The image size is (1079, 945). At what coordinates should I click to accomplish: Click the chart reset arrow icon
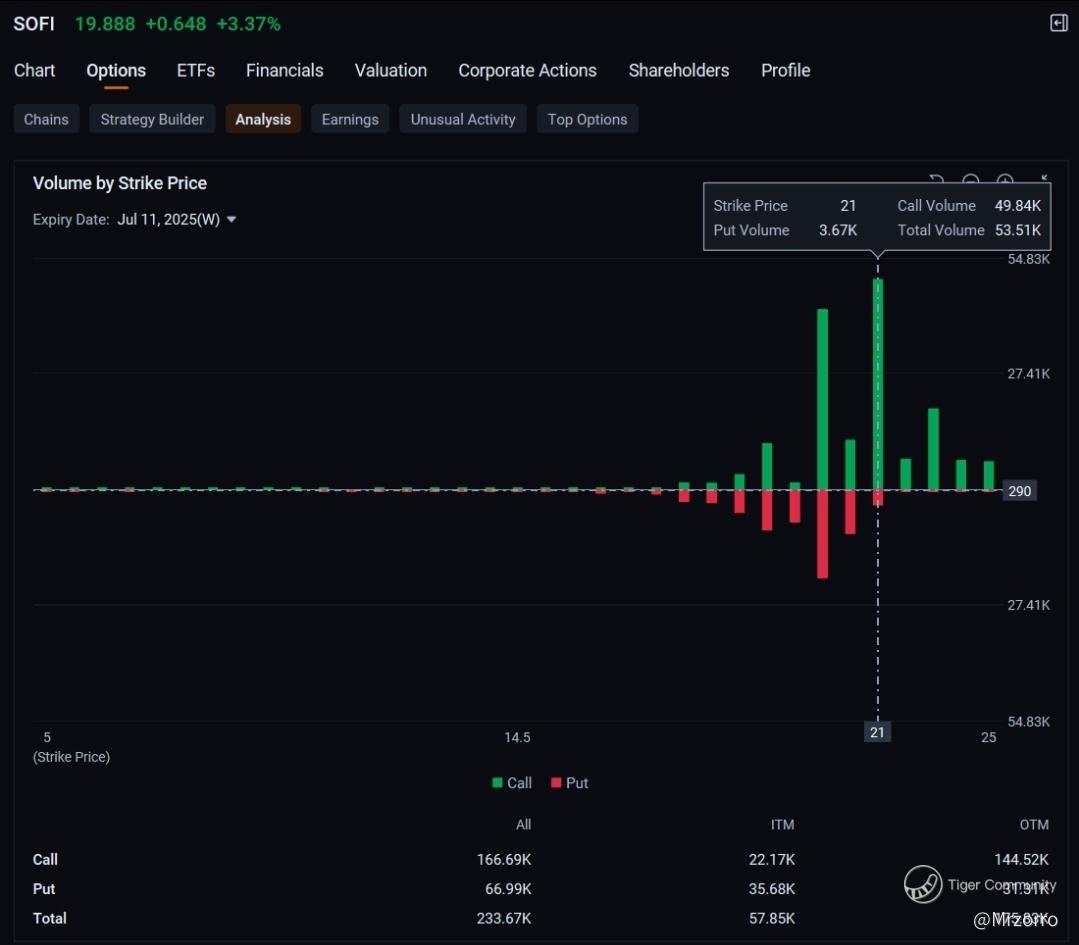point(937,180)
